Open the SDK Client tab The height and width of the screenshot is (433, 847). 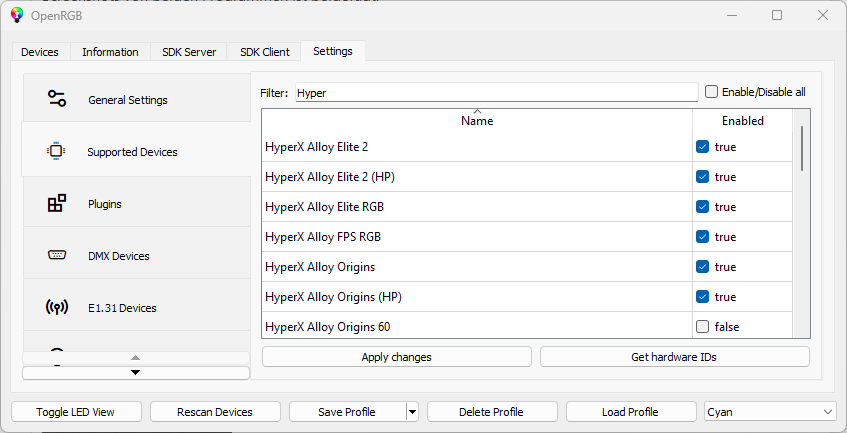point(265,52)
